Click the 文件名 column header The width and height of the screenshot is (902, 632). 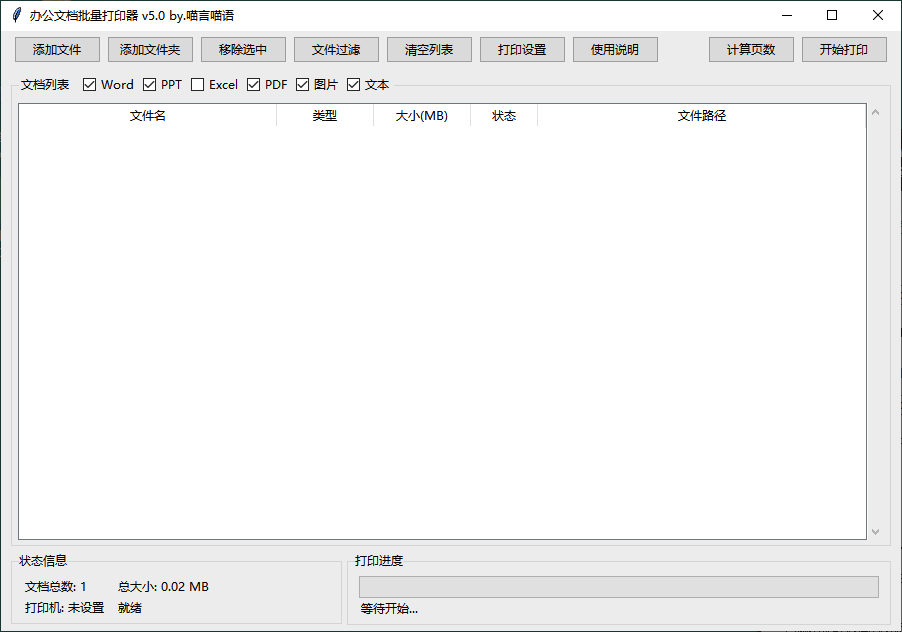147,115
